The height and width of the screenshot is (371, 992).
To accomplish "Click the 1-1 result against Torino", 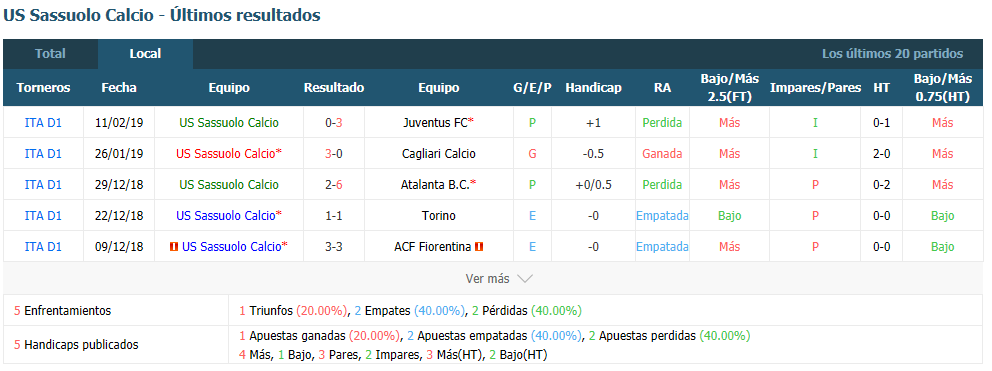I will 333,216.
